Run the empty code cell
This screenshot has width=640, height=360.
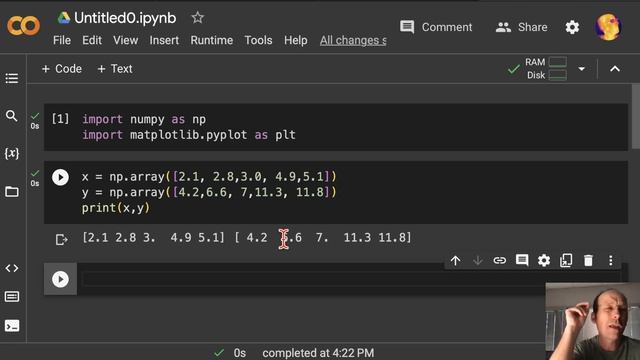(x=60, y=279)
